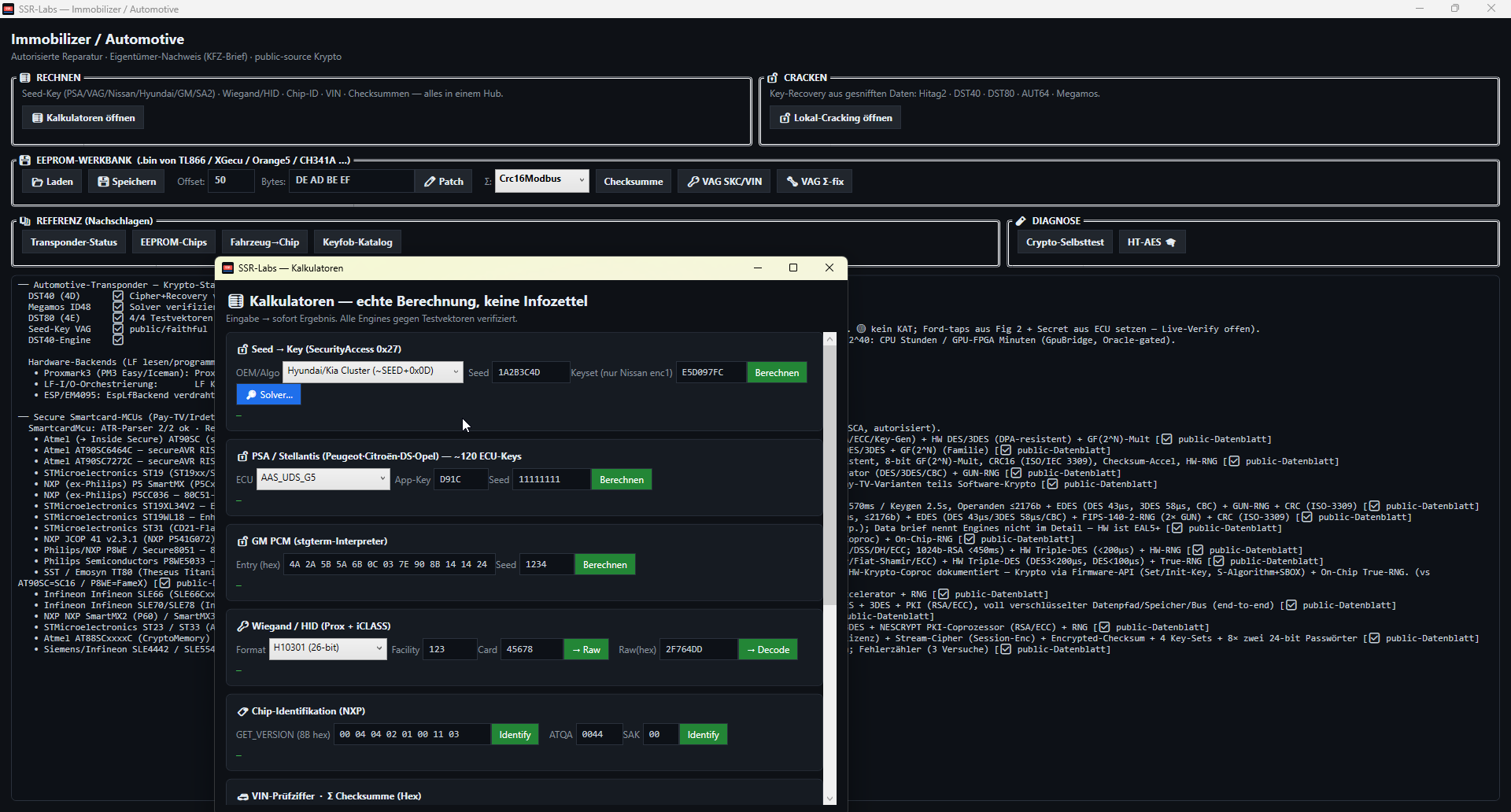
Task: Open Crc16Modbus checksum algorithm dropdown
Action: [x=541, y=180]
